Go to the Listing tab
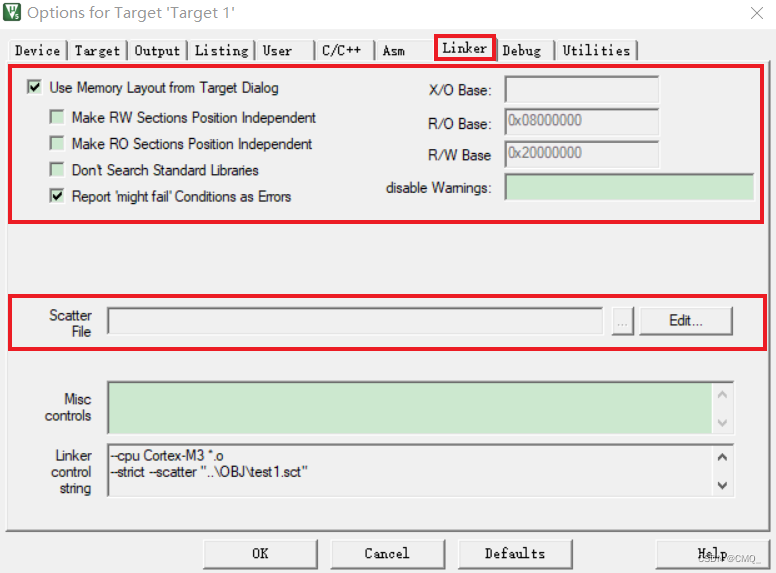This screenshot has width=776, height=573. click(221, 50)
